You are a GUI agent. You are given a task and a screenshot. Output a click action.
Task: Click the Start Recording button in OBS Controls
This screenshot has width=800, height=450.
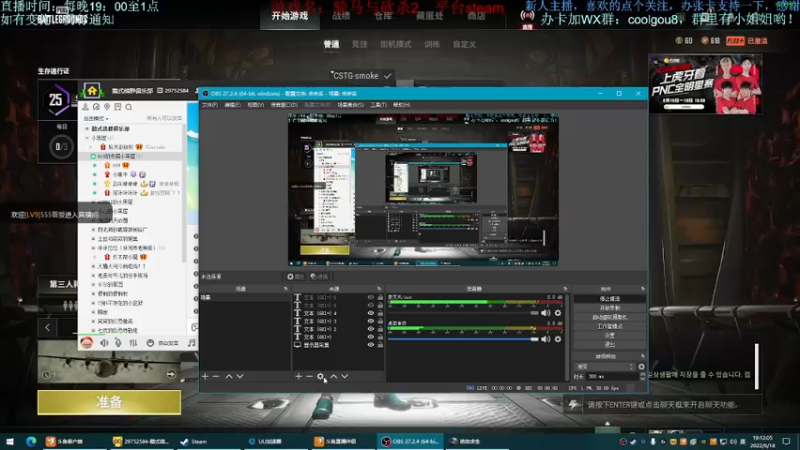(609, 308)
